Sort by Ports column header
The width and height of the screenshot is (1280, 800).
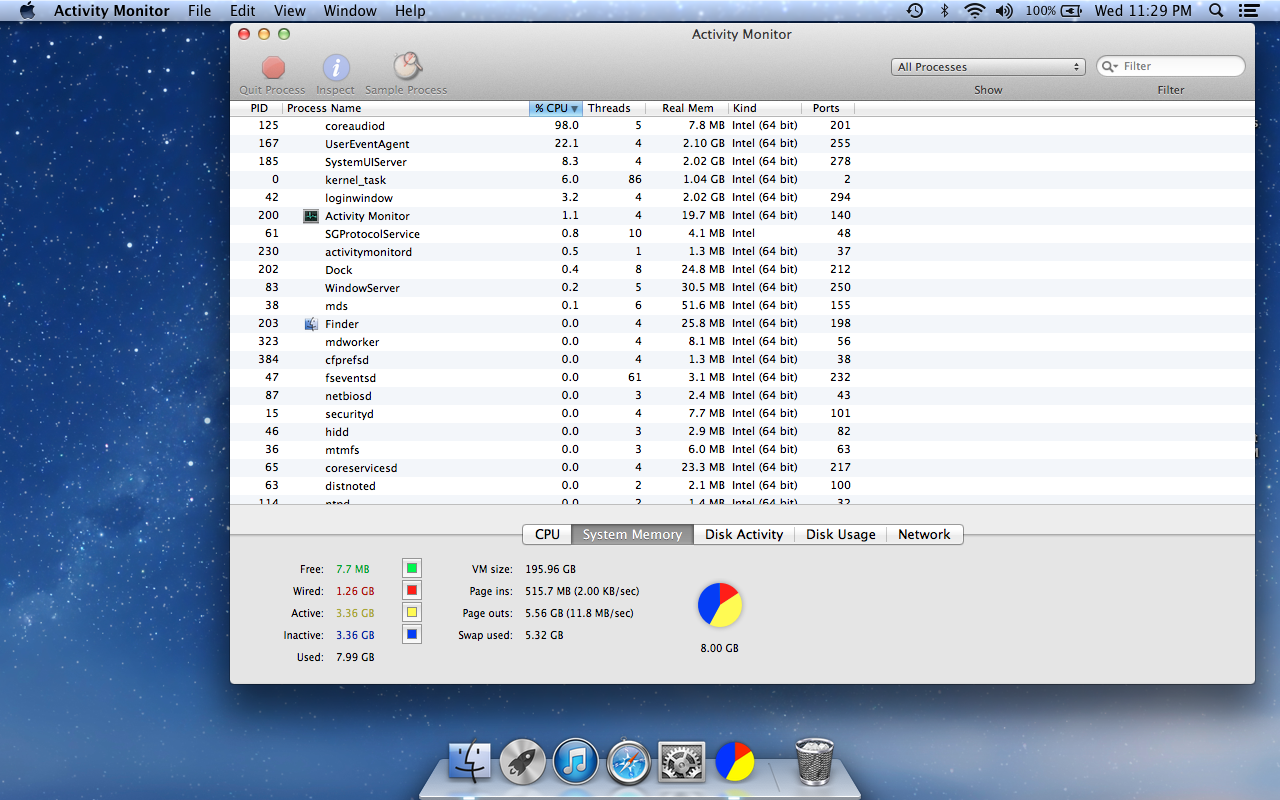828,108
